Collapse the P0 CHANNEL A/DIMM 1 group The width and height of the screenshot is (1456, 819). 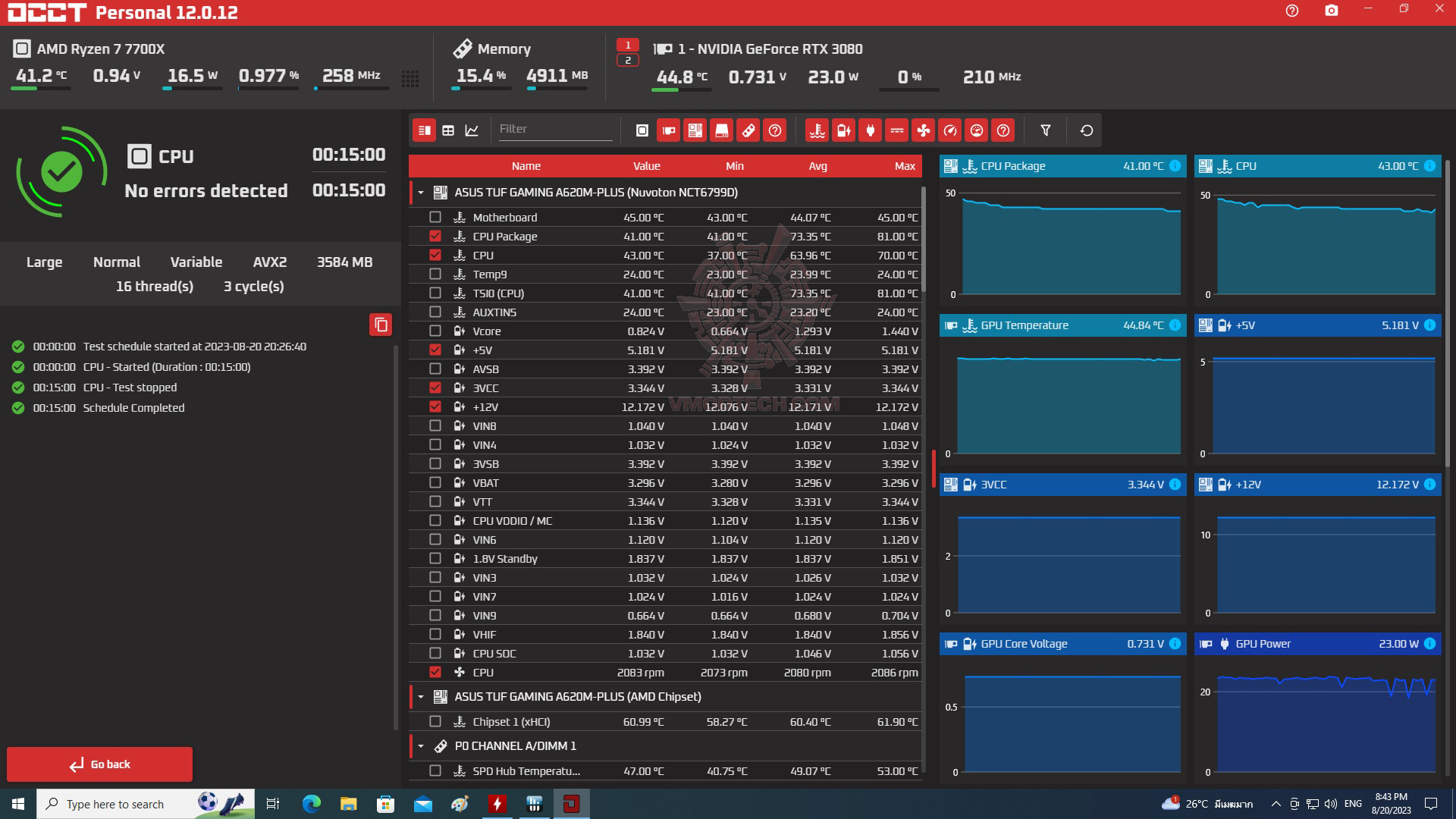coord(421,746)
